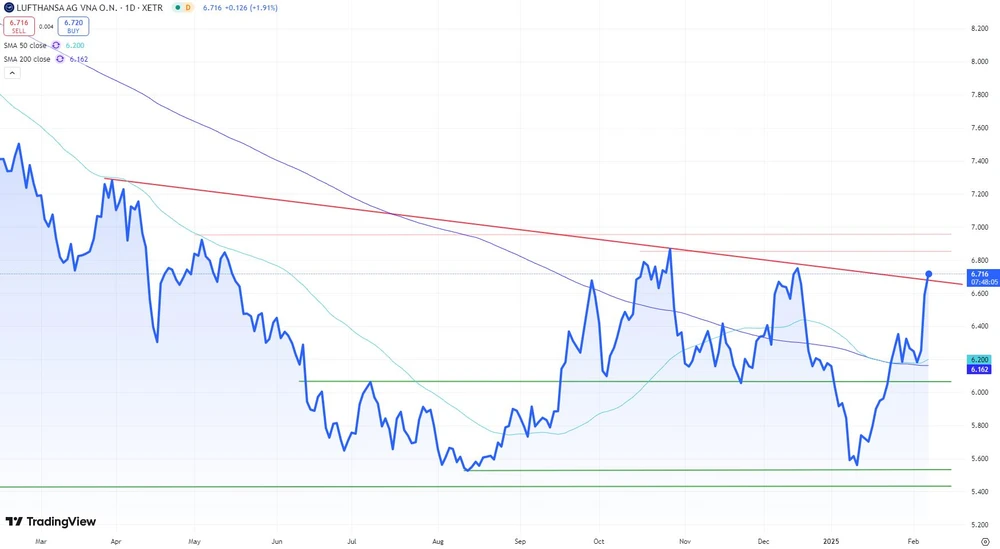Click the 6.716 SELL button
1000x549 pixels.
[x=18, y=26]
